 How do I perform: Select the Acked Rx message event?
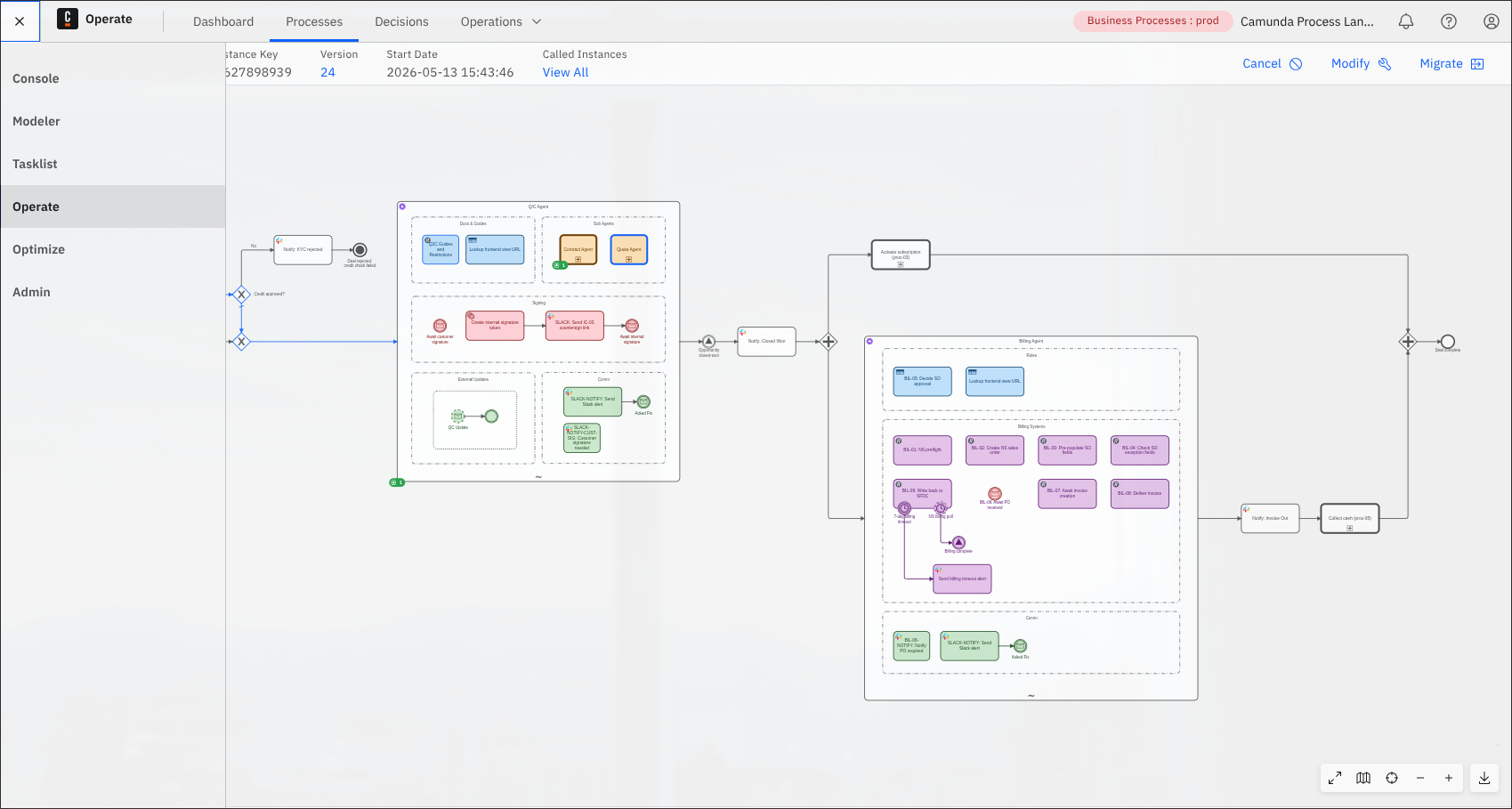point(1021,646)
